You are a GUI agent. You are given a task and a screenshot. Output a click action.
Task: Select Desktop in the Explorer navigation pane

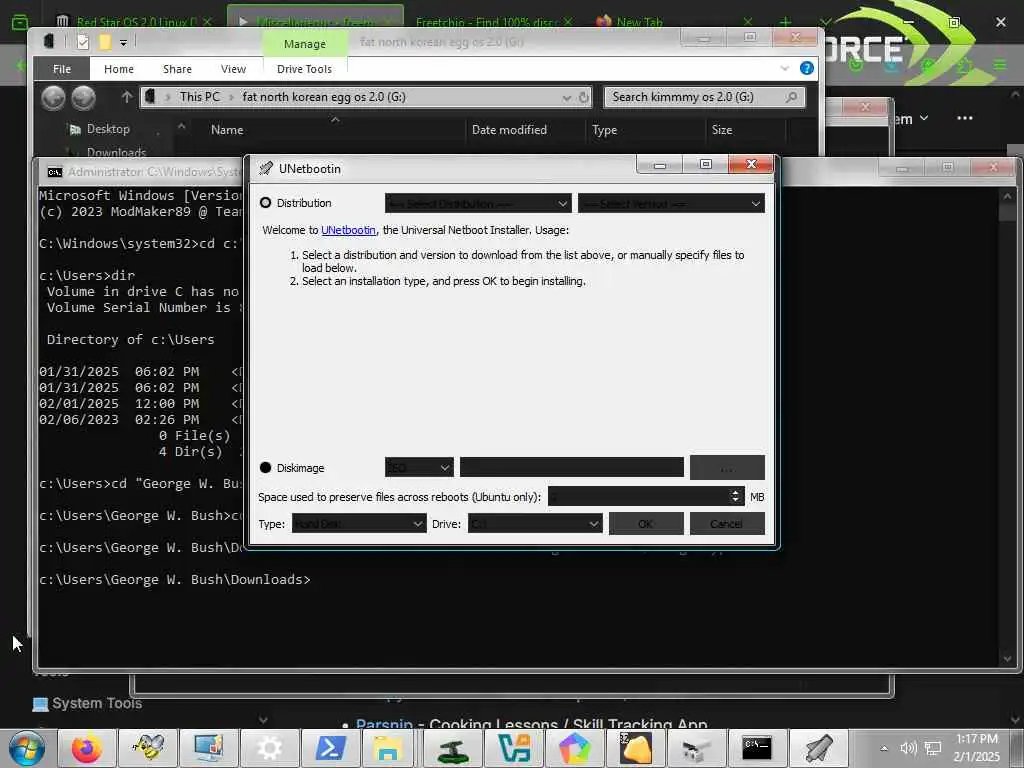(x=108, y=129)
